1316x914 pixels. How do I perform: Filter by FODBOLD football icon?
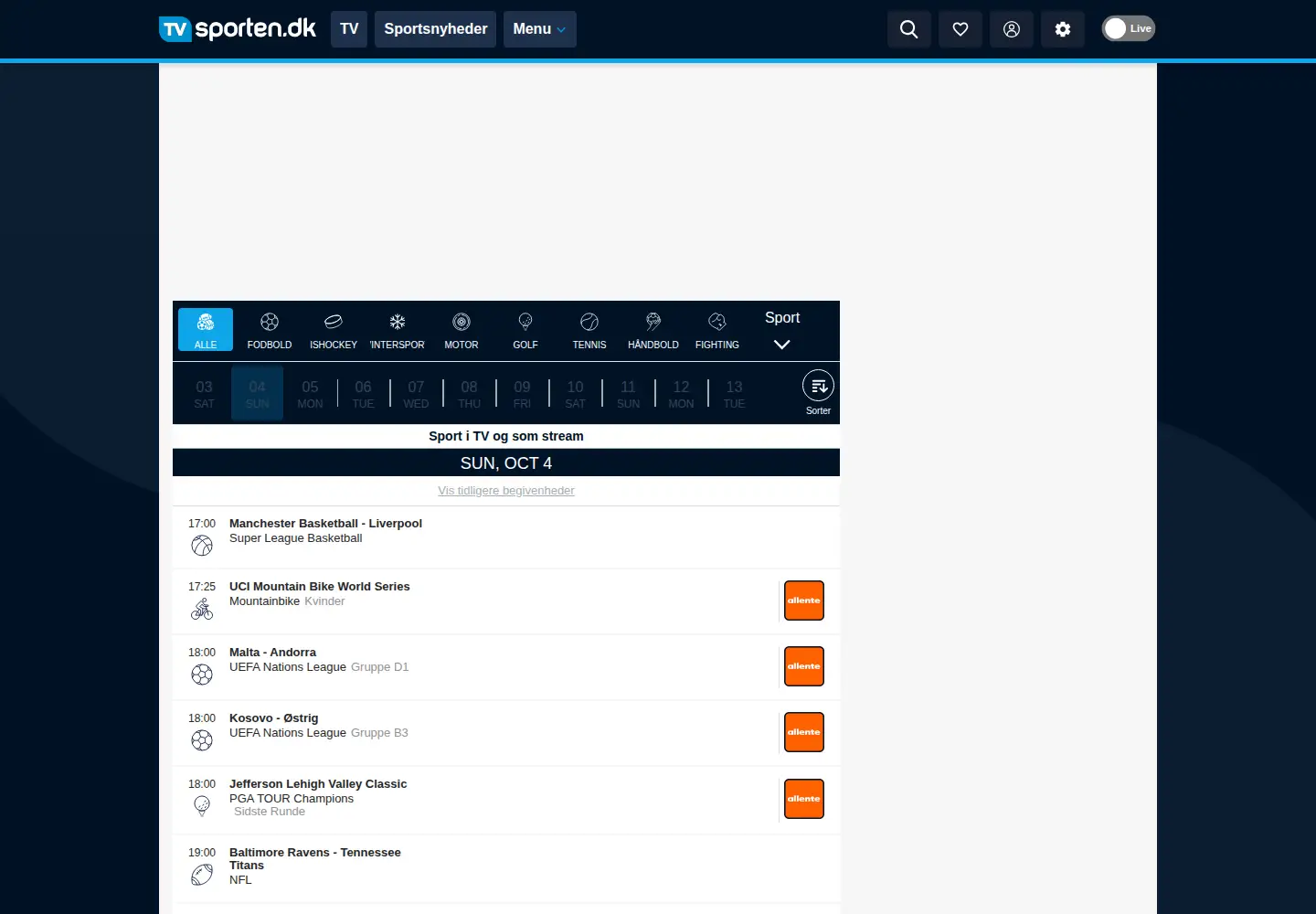tap(270, 330)
